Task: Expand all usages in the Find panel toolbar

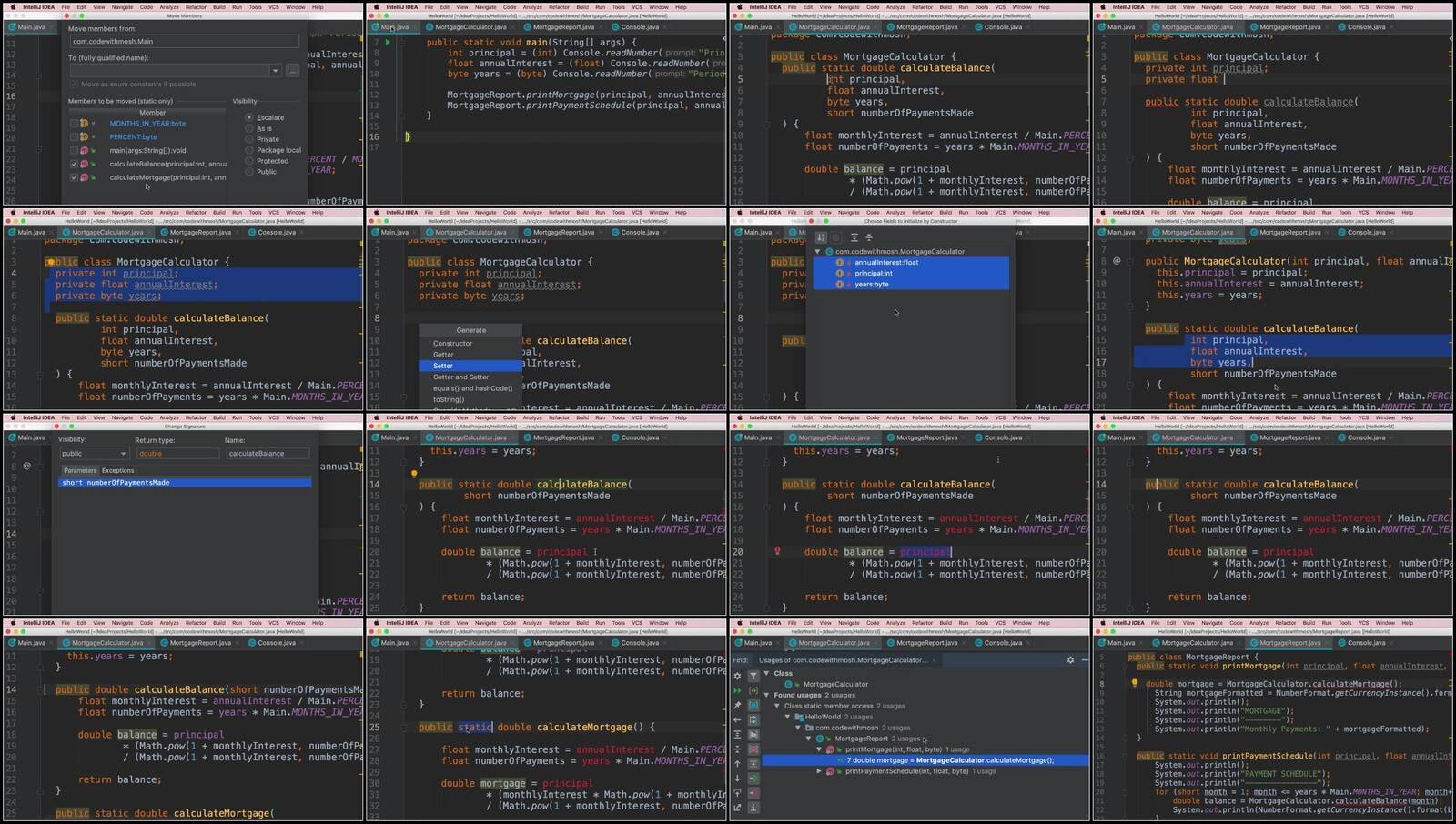Action: (737, 734)
